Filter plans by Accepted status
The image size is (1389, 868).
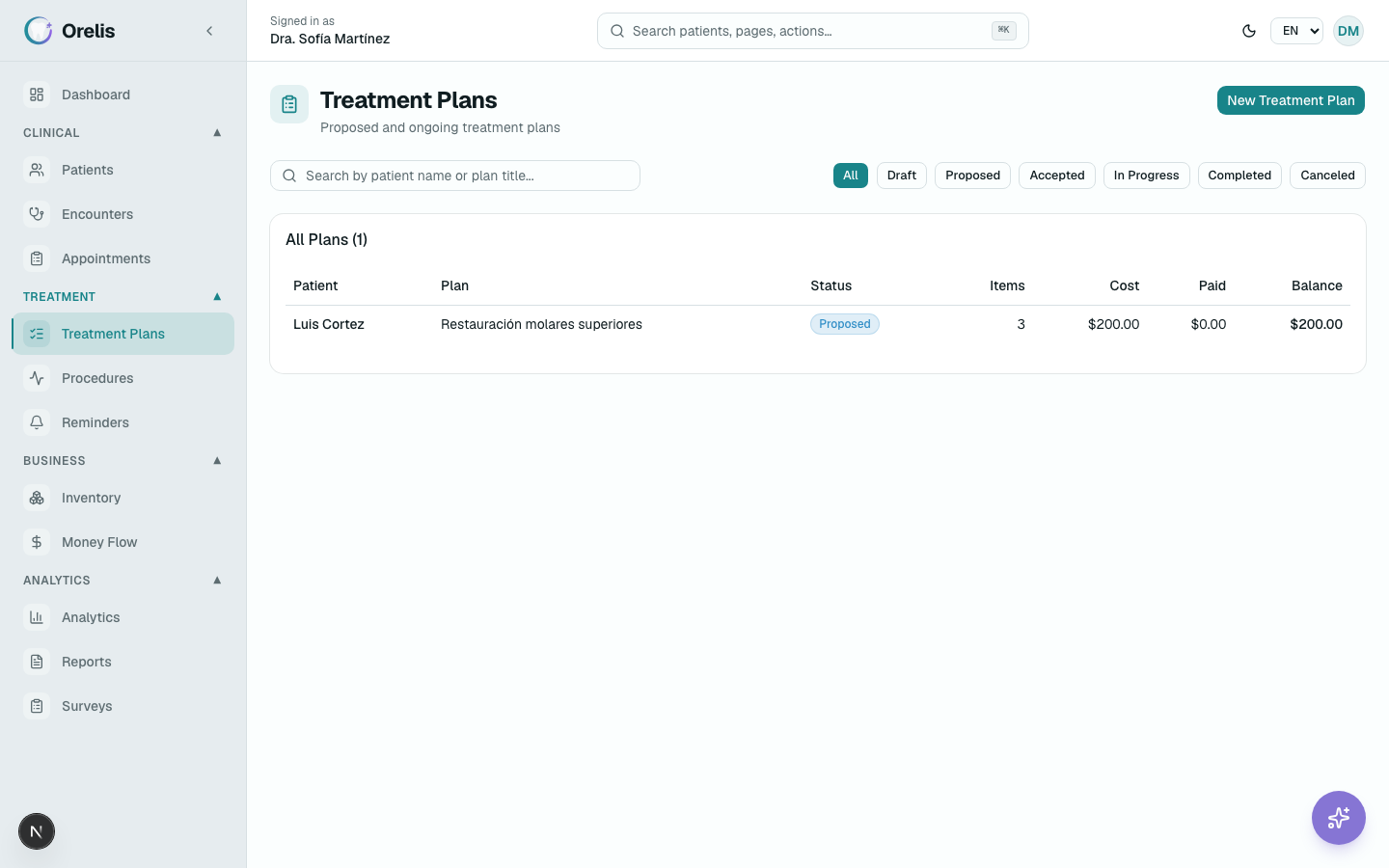pos(1057,176)
